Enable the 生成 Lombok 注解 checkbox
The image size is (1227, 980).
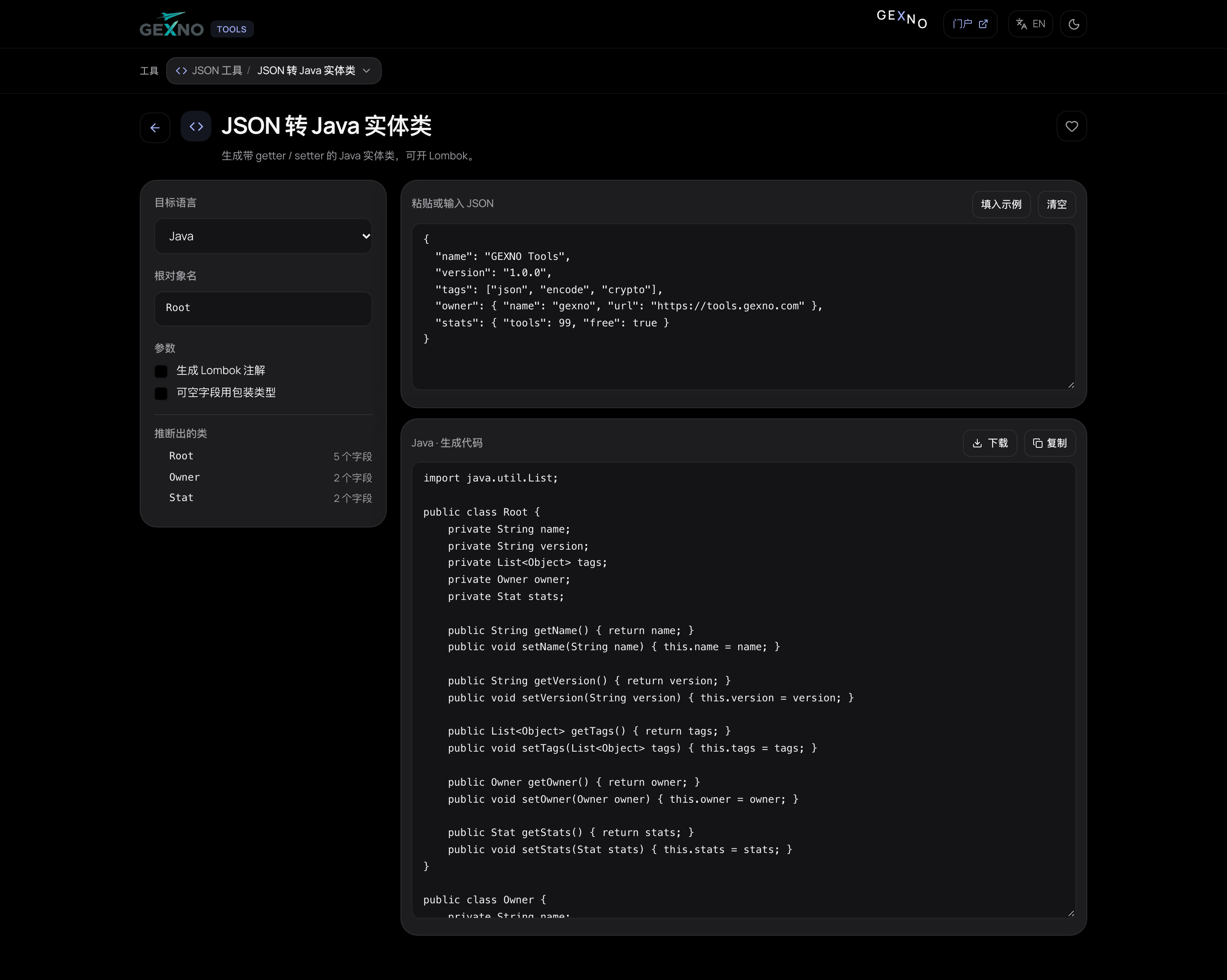pyautogui.click(x=161, y=371)
